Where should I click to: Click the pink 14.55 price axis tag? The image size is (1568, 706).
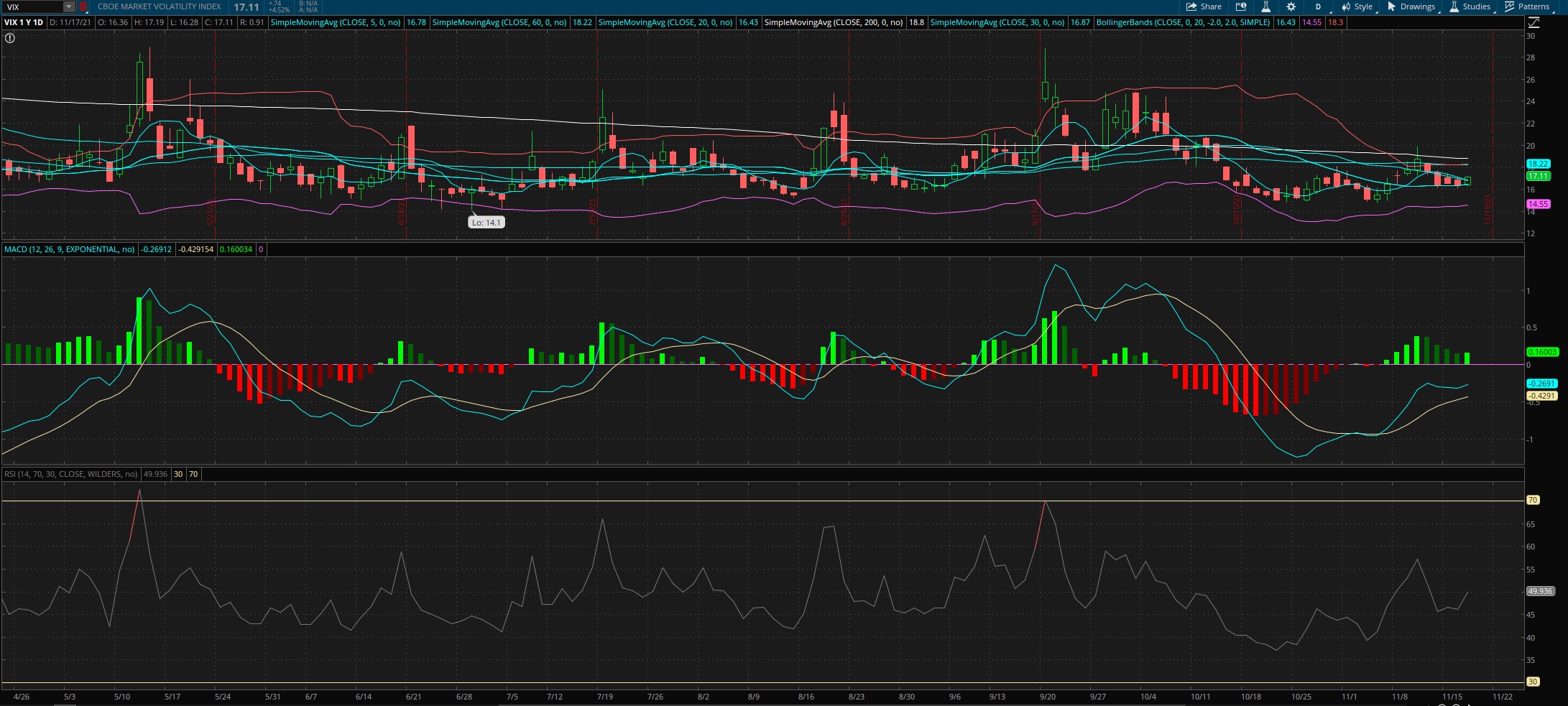1538,204
